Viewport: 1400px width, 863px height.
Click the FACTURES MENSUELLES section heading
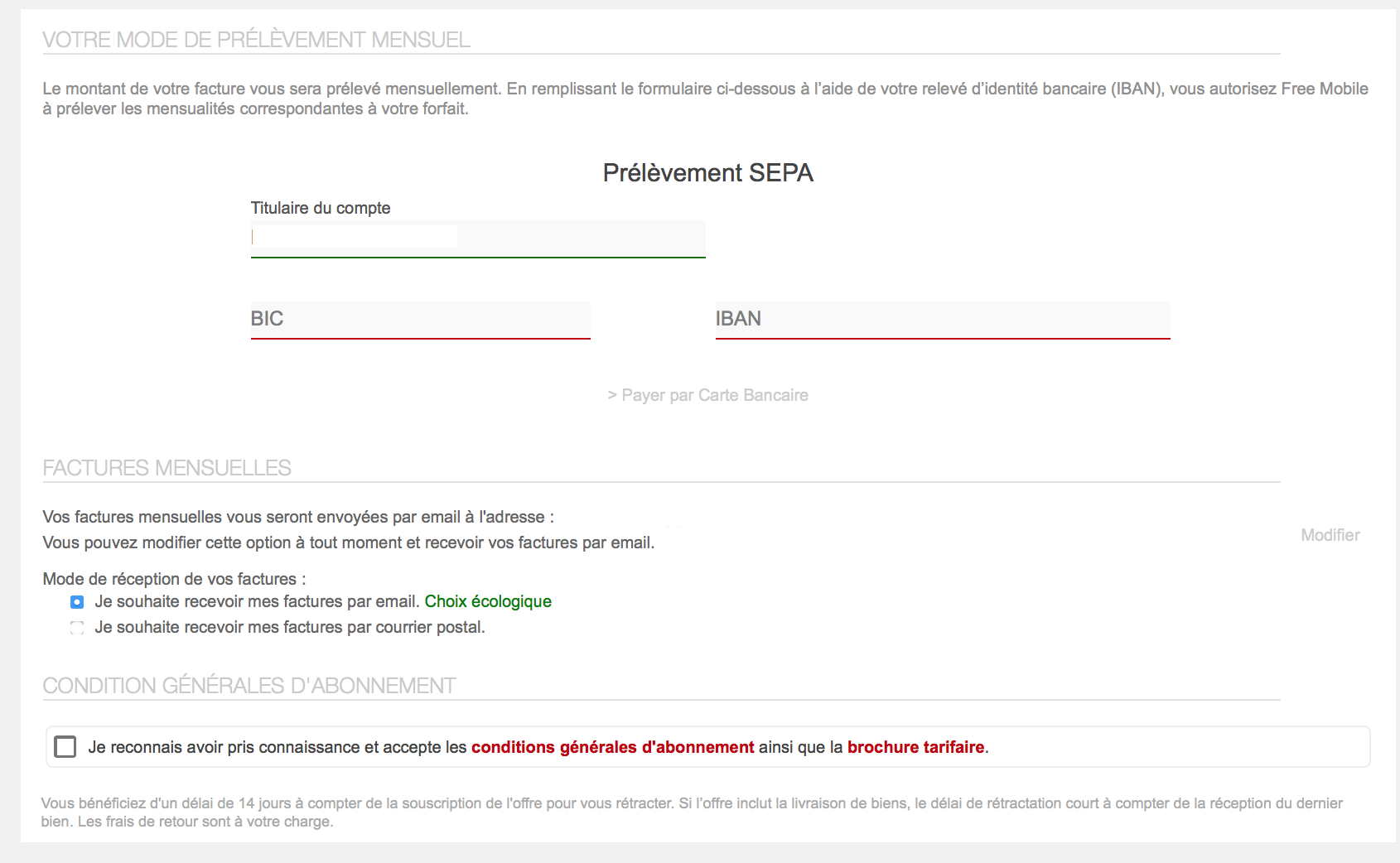pyautogui.click(x=167, y=468)
